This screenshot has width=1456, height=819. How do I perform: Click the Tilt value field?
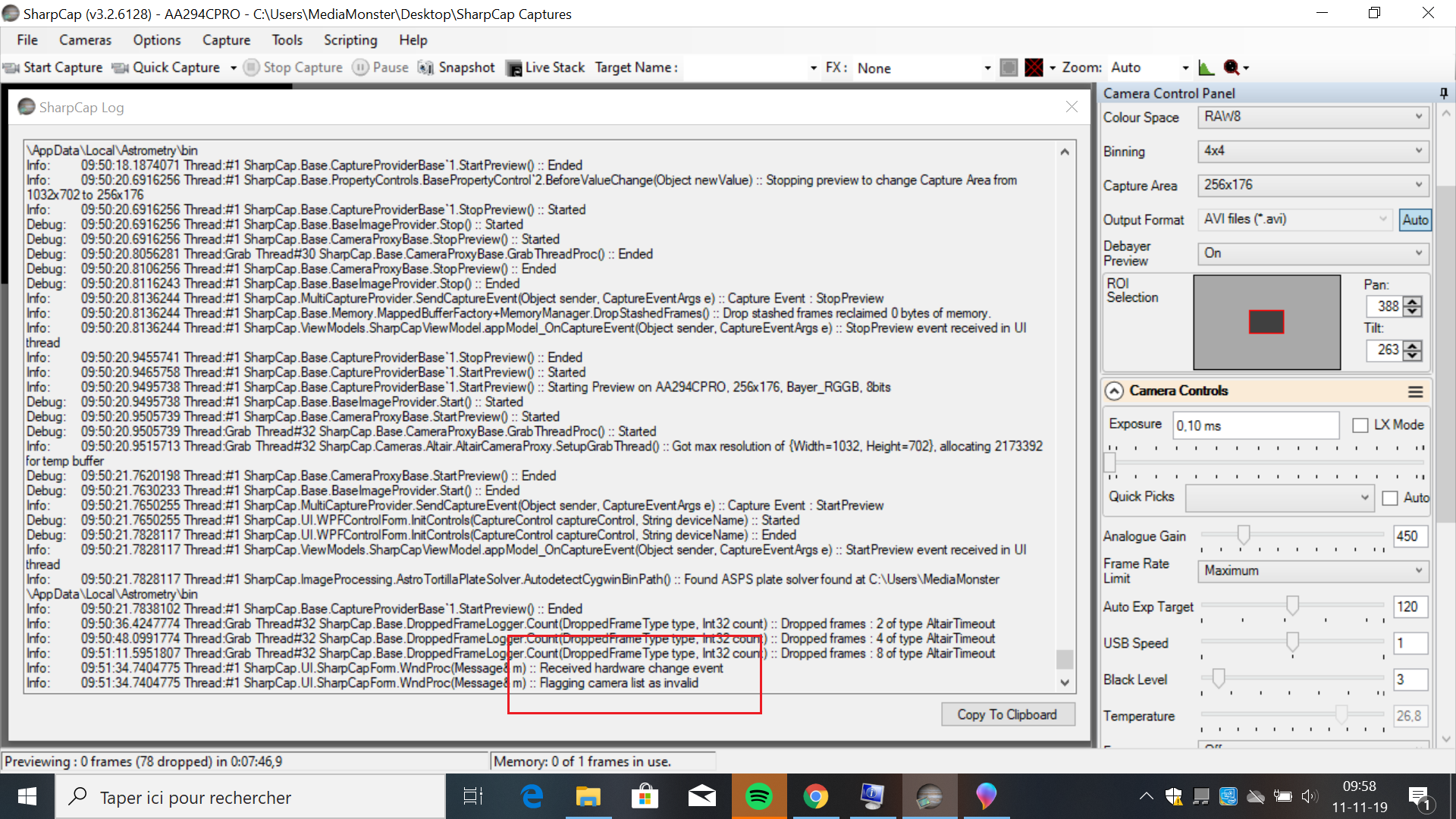pyautogui.click(x=1385, y=350)
